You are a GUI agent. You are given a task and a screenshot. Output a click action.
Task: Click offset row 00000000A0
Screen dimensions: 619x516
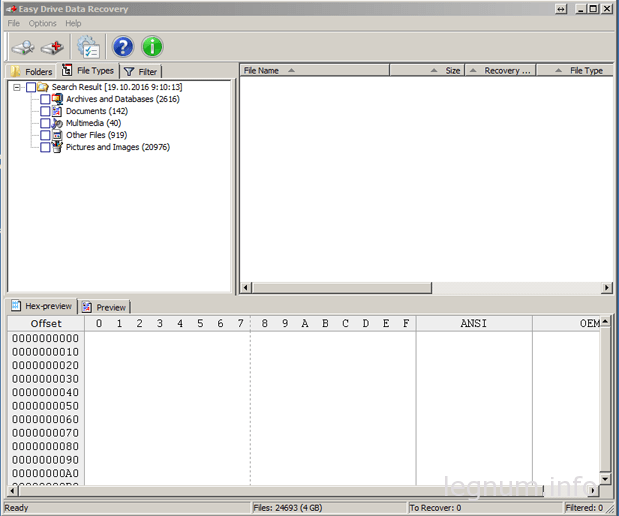point(45,473)
